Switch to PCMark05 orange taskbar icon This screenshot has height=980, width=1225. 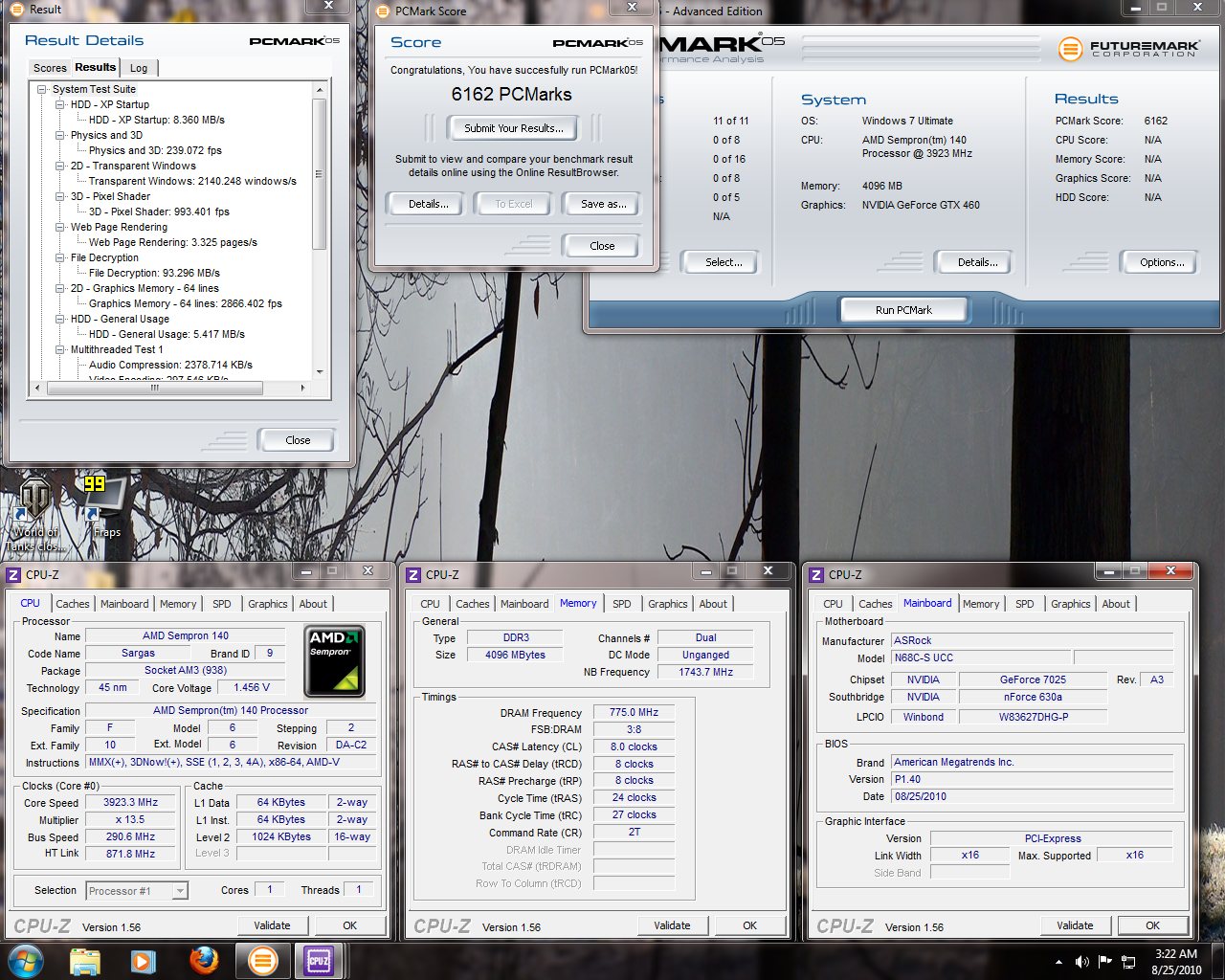tap(262, 960)
